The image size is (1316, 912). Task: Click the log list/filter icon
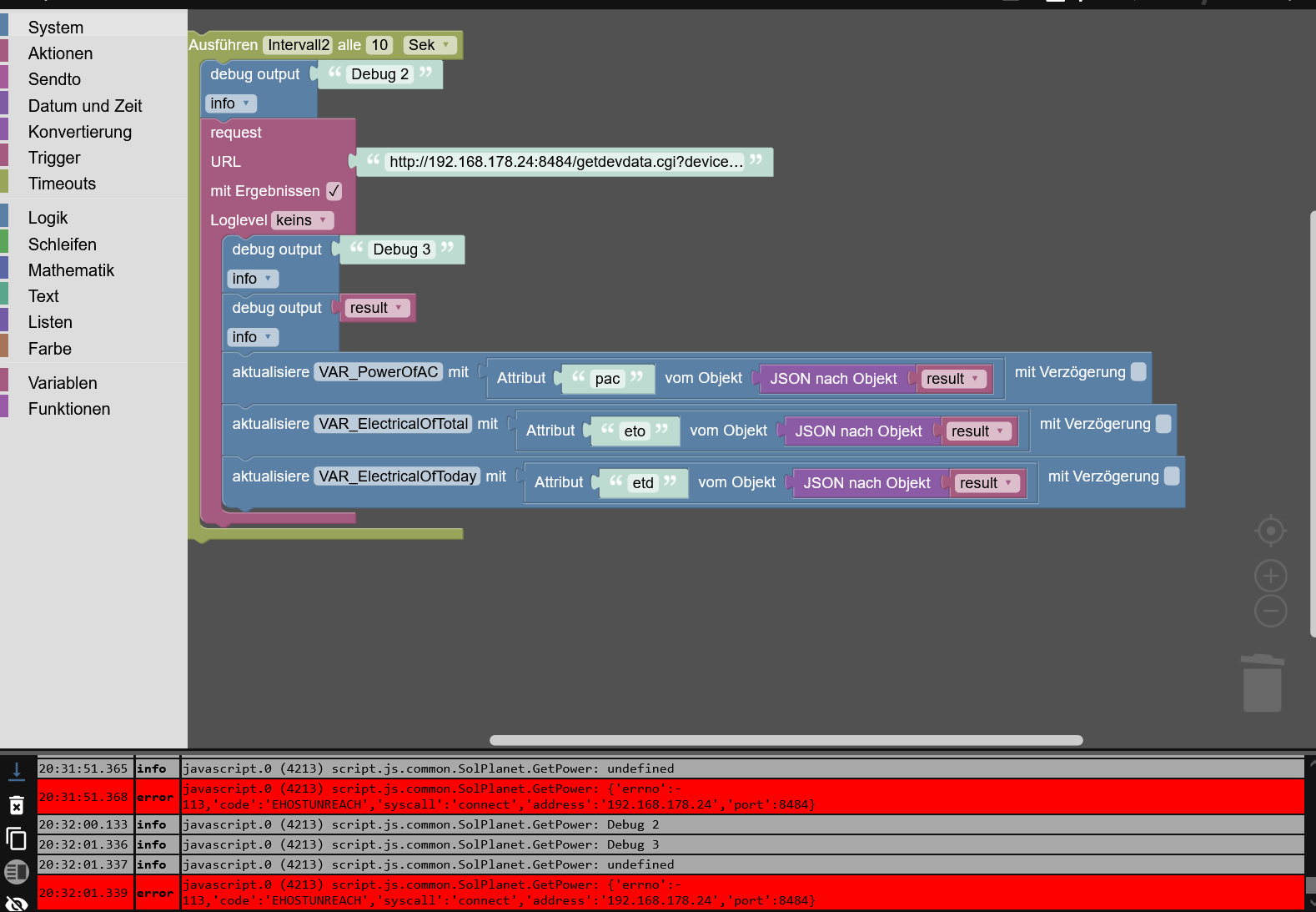point(17,872)
